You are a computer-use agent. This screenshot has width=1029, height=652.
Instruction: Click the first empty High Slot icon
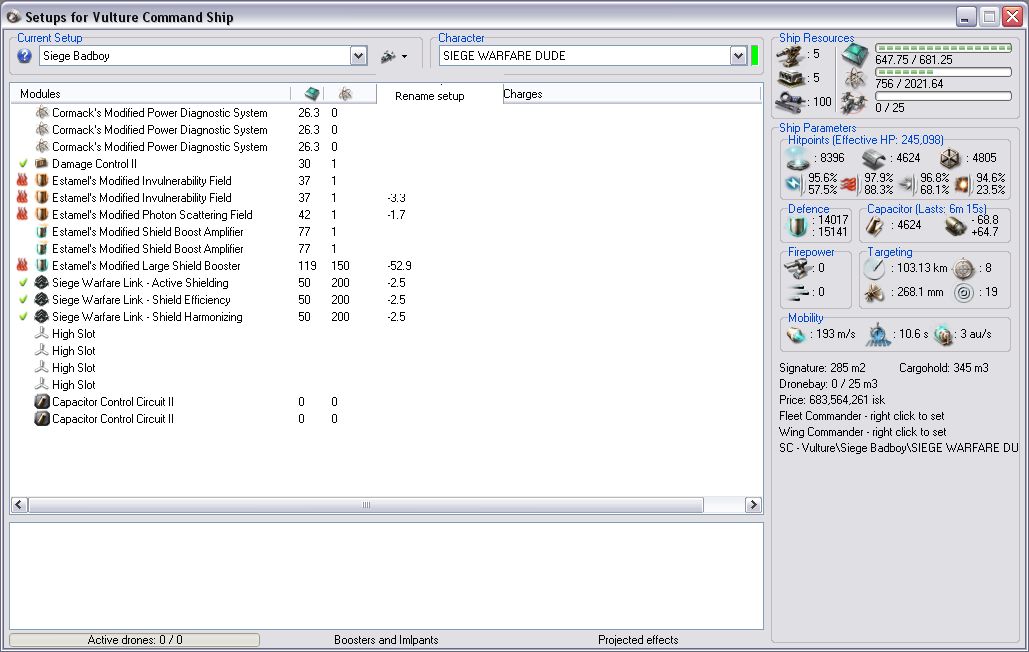pos(42,333)
